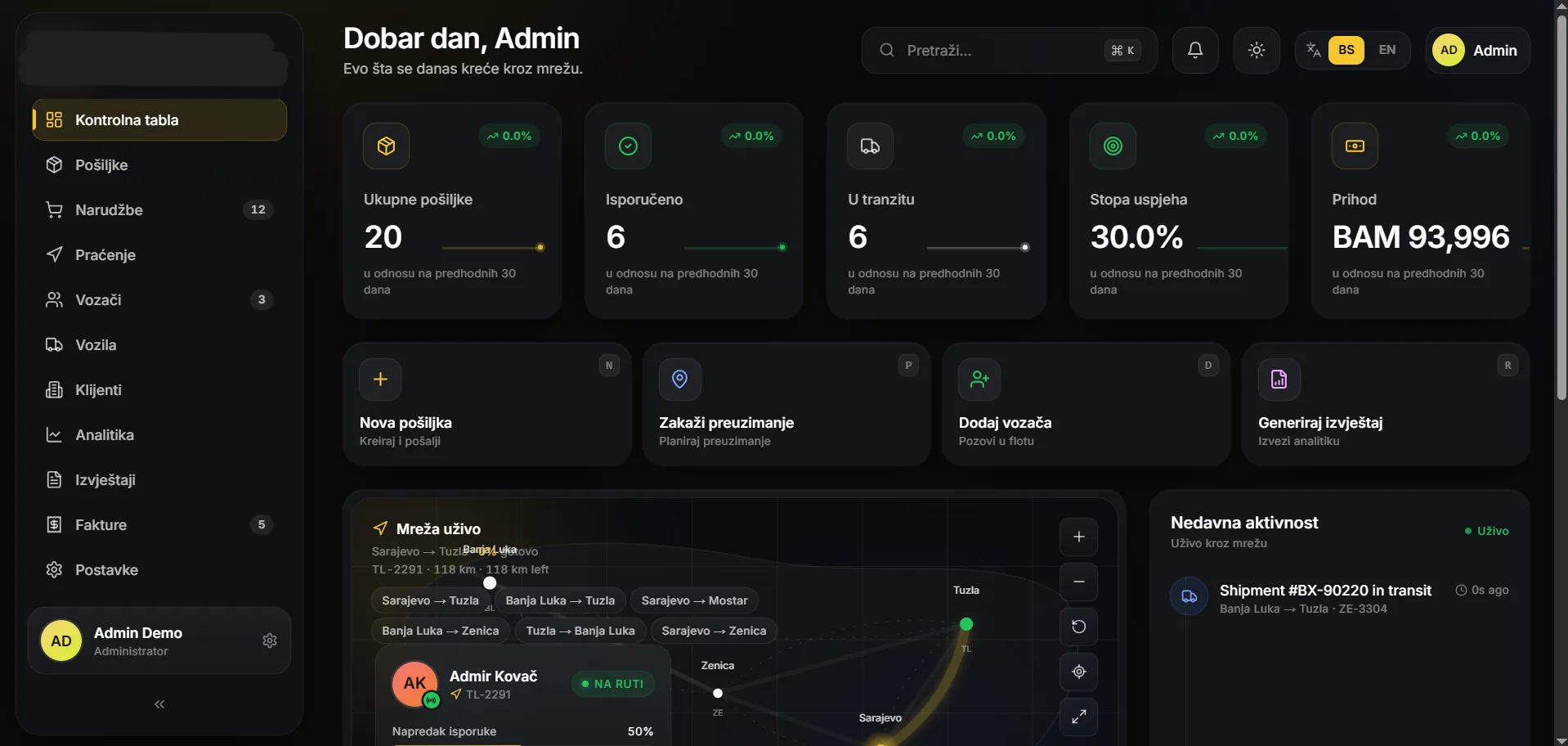Click the Isporučeno checkmark icon

(x=628, y=146)
